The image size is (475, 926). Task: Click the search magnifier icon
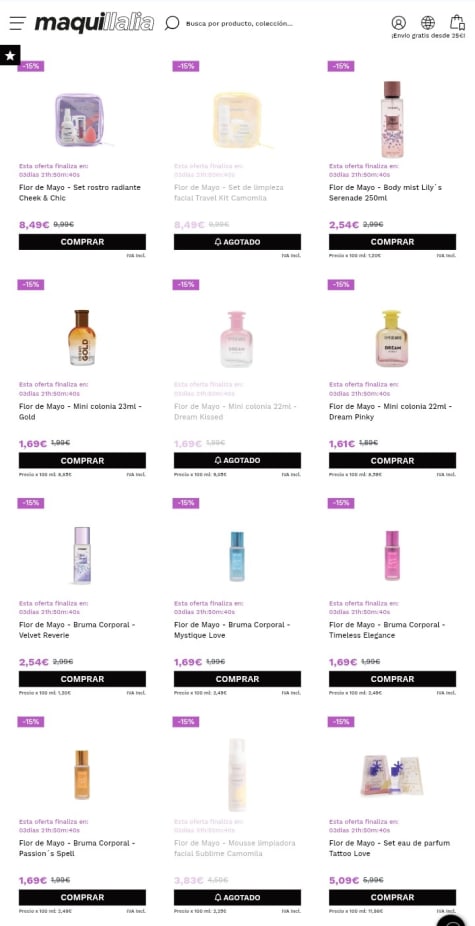172,23
